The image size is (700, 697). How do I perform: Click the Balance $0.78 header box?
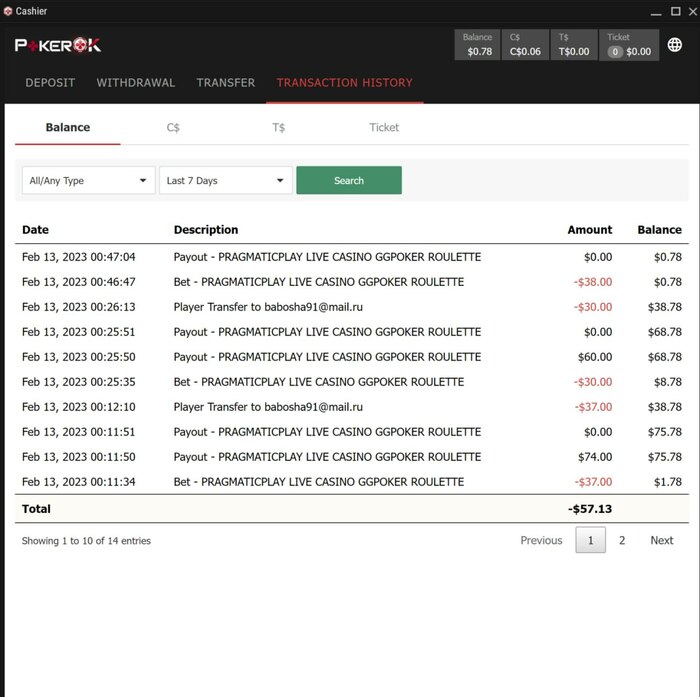477,45
